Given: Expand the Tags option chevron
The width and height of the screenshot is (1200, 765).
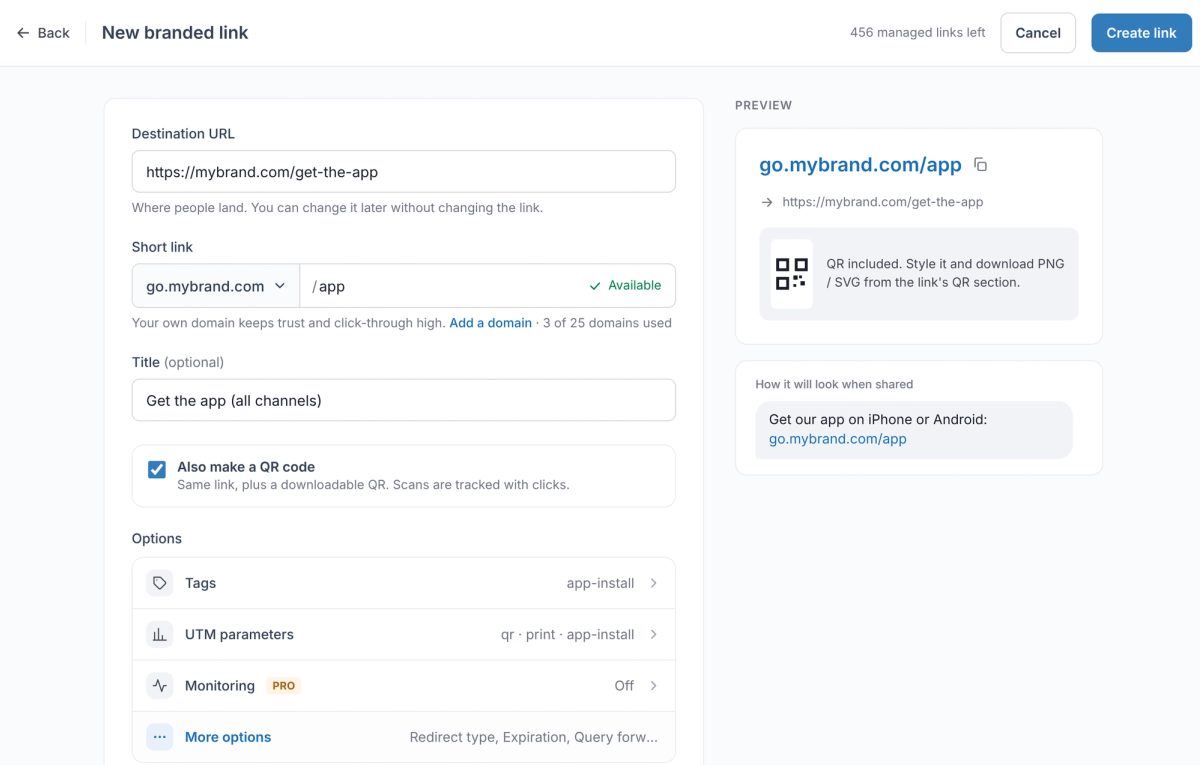Looking at the screenshot, I should coord(654,583).
